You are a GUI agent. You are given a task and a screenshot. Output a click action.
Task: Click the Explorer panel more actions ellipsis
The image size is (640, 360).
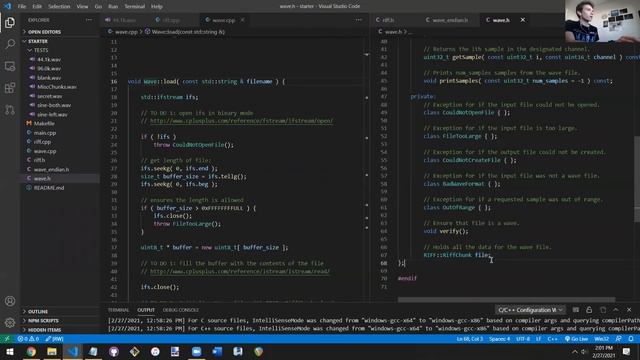[x=89, y=20]
